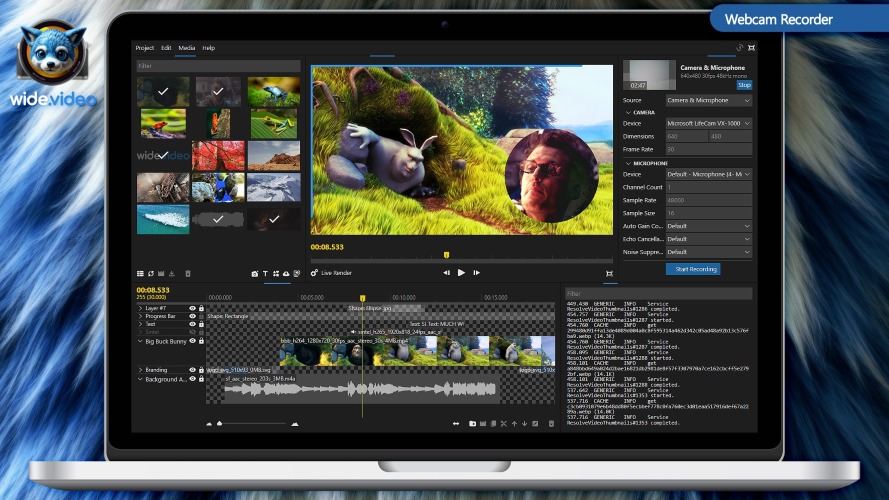Collapse the MICROPHONE section
The width and height of the screenshot is (889, 500).
[628, 163]
